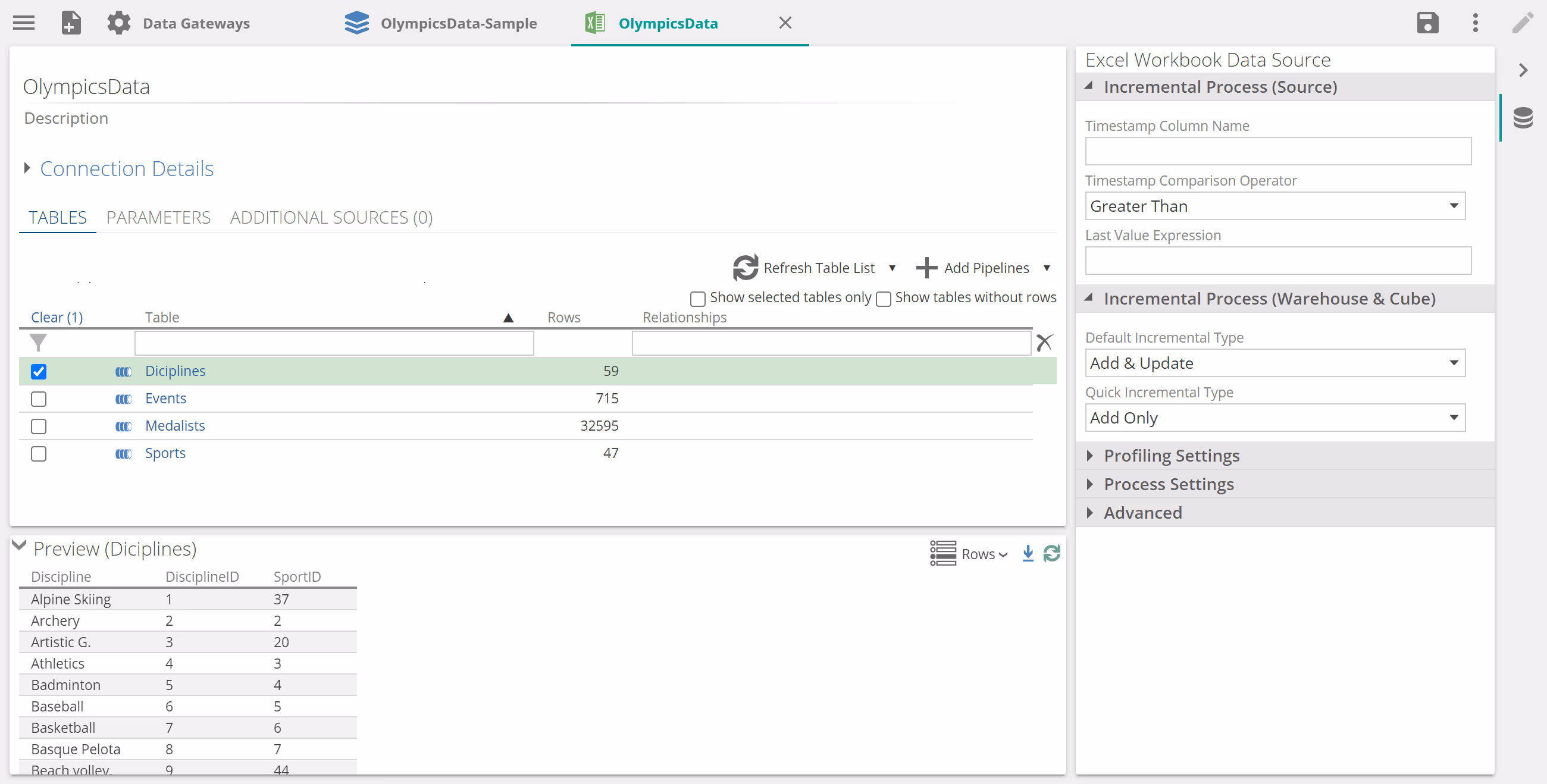The width and height of the screenshot is (1547, 784).
Task: Check the Medalists table checkbox
Action: tap(39, 426)
